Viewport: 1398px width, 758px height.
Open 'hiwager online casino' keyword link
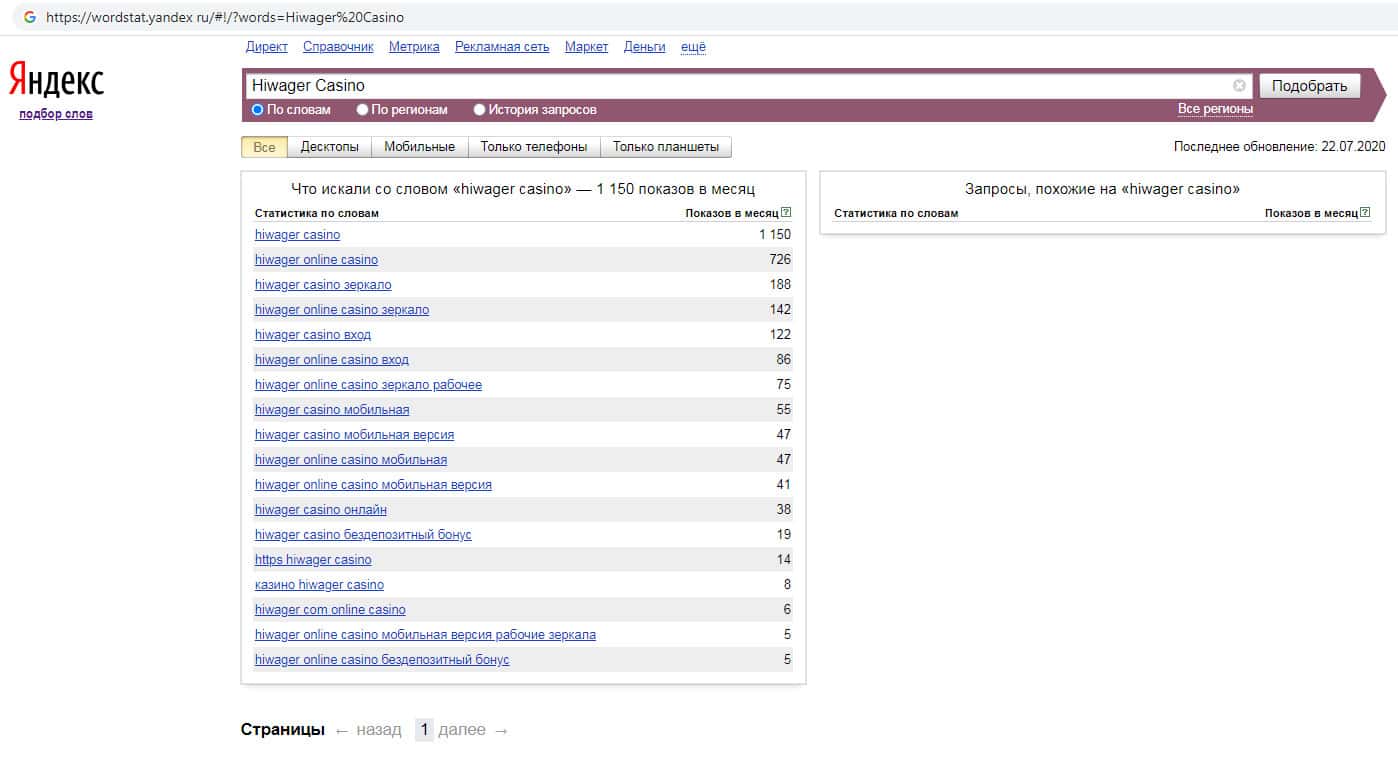[x=316, y=260]
